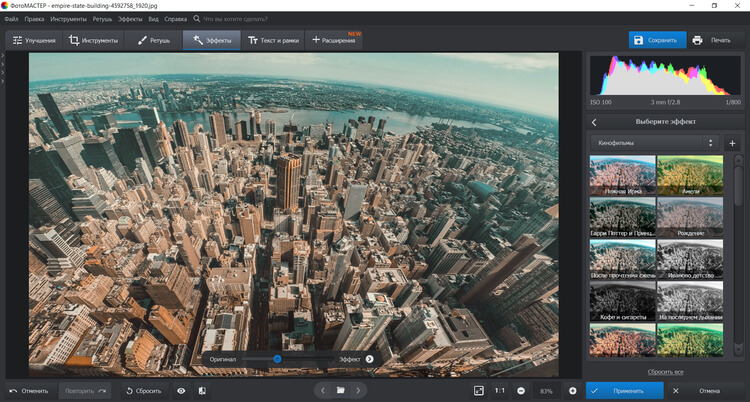Click the Сбросить все link

click(x=665, y=371)
